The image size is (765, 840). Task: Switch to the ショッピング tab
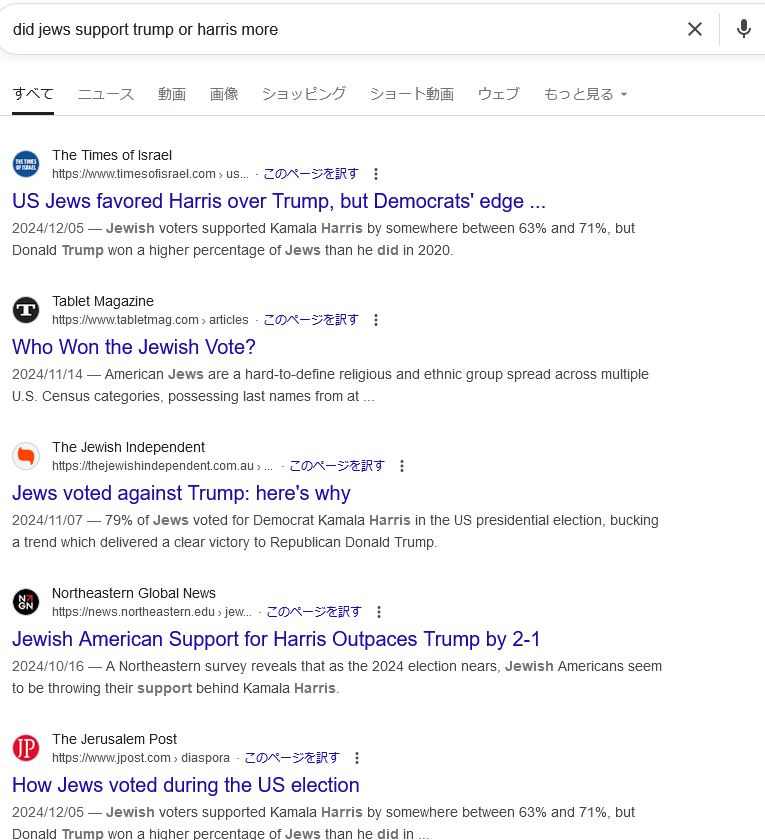304,94
